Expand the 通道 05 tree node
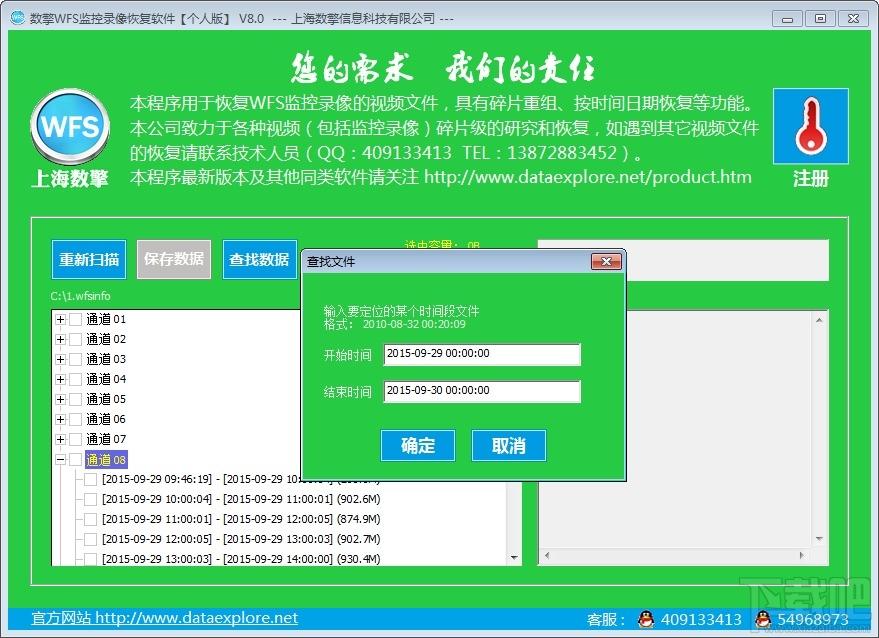This screenshot has width=879, height=638. click(x=61, y=400)
